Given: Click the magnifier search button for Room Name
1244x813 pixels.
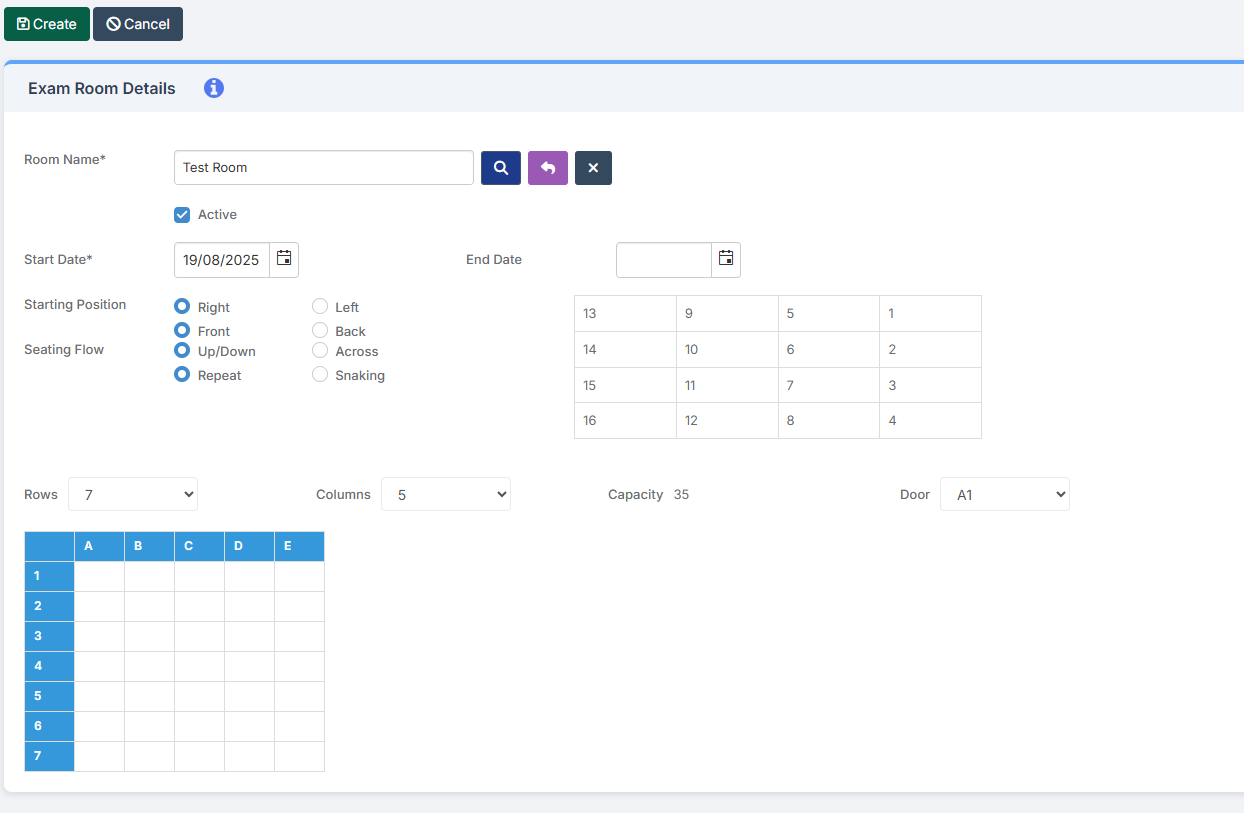Looking at the screenshot, I should click(x=501, y=168).
